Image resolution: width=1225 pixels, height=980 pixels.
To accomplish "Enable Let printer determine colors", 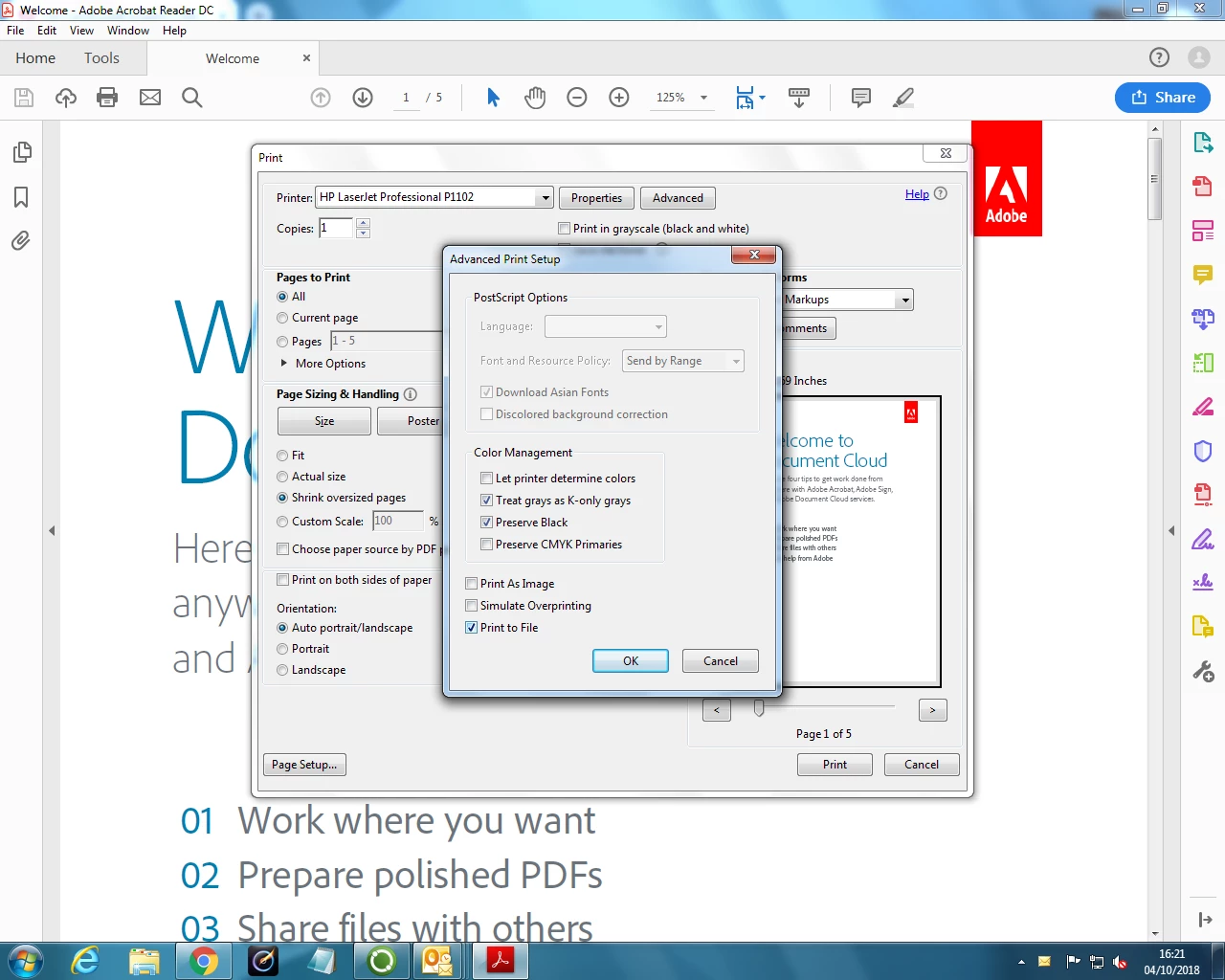I will [x=487, y=479].
